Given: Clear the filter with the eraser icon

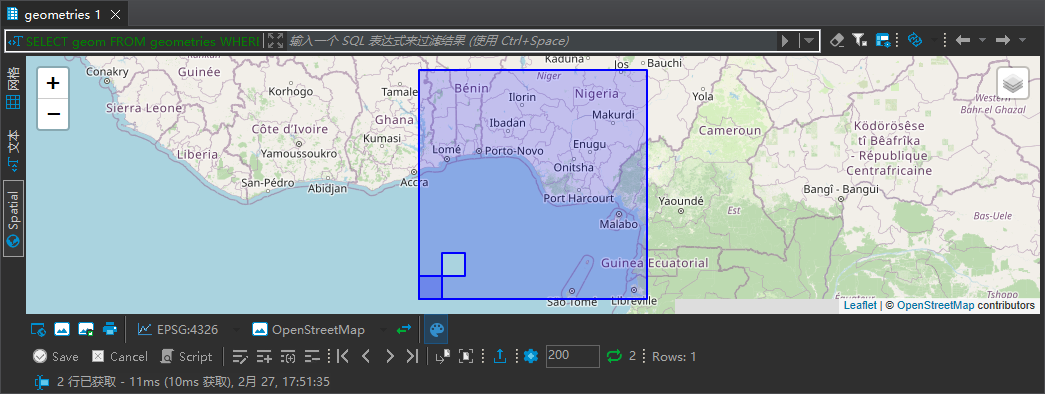Looking at the screenshot, I should pos(837,41).
